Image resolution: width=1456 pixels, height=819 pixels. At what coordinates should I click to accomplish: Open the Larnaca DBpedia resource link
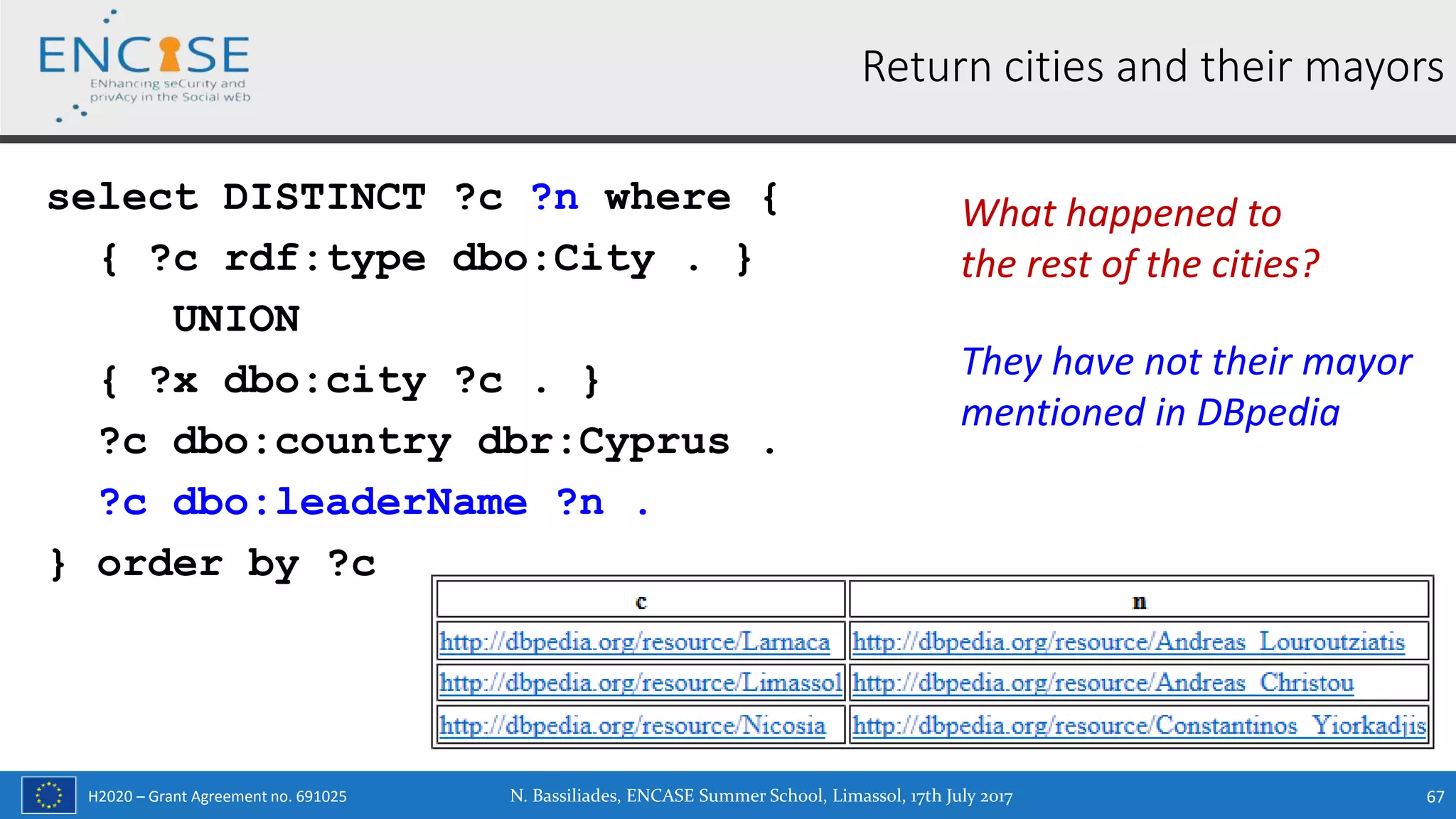point(634,642)
